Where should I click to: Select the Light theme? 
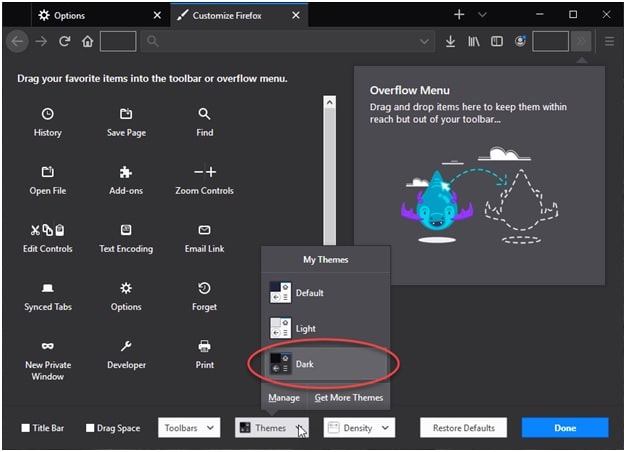325,328
